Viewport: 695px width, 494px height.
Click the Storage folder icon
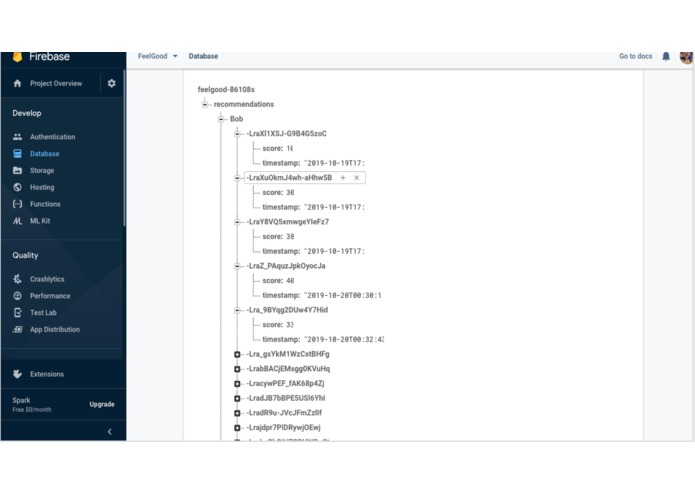17,171
